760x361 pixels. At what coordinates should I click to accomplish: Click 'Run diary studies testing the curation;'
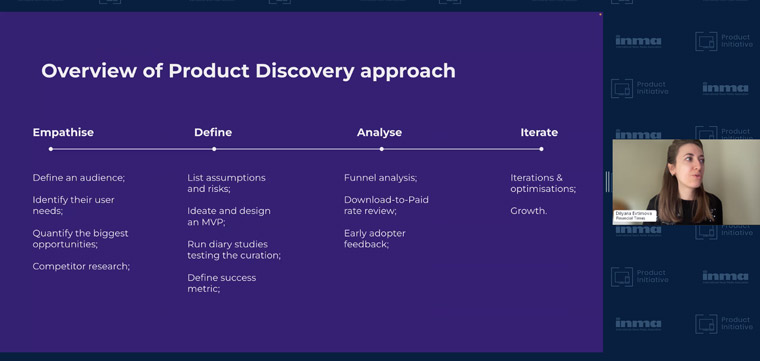(234, 250)
